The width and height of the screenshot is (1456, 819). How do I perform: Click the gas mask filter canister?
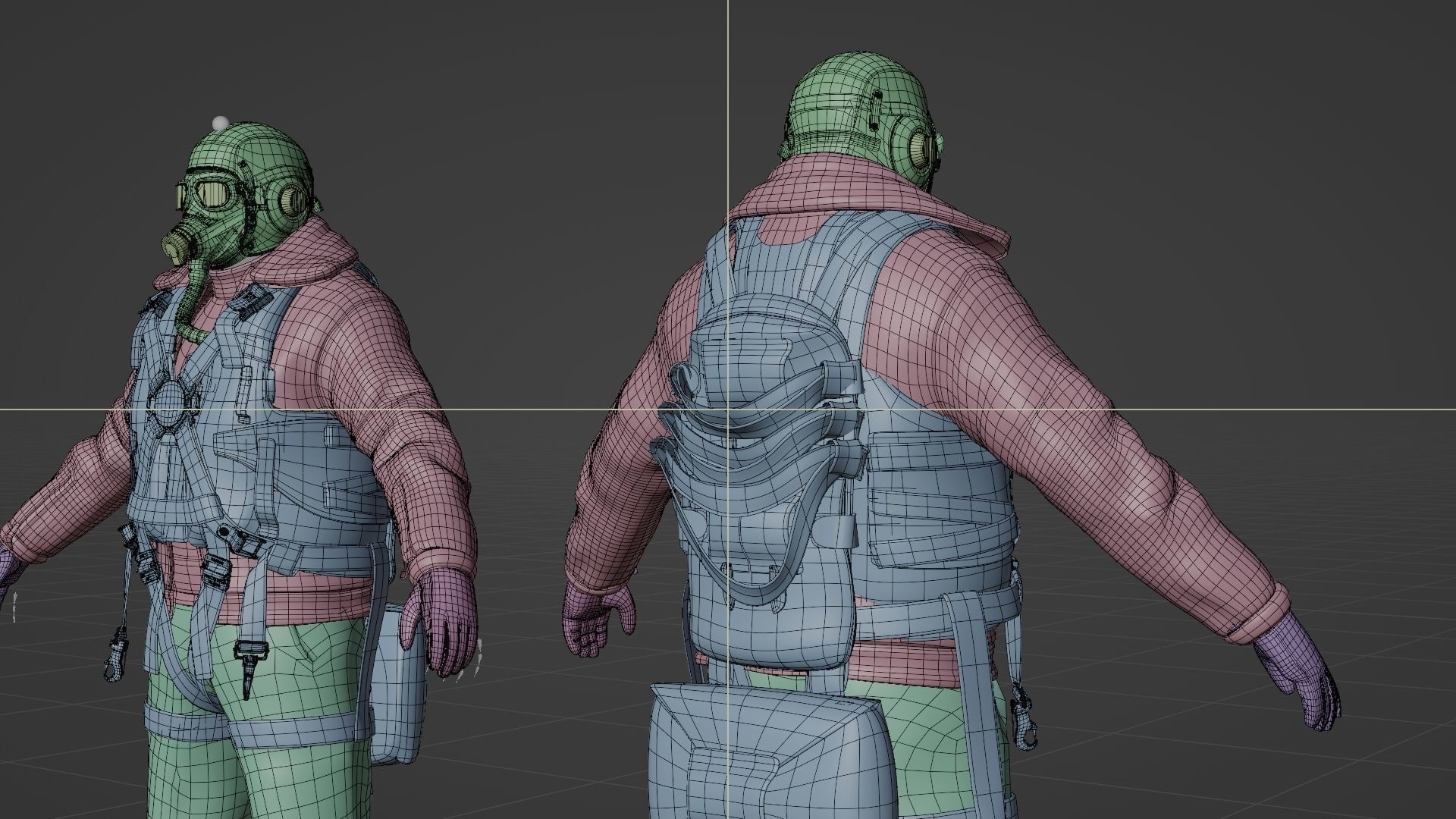(x=176, y=246)
